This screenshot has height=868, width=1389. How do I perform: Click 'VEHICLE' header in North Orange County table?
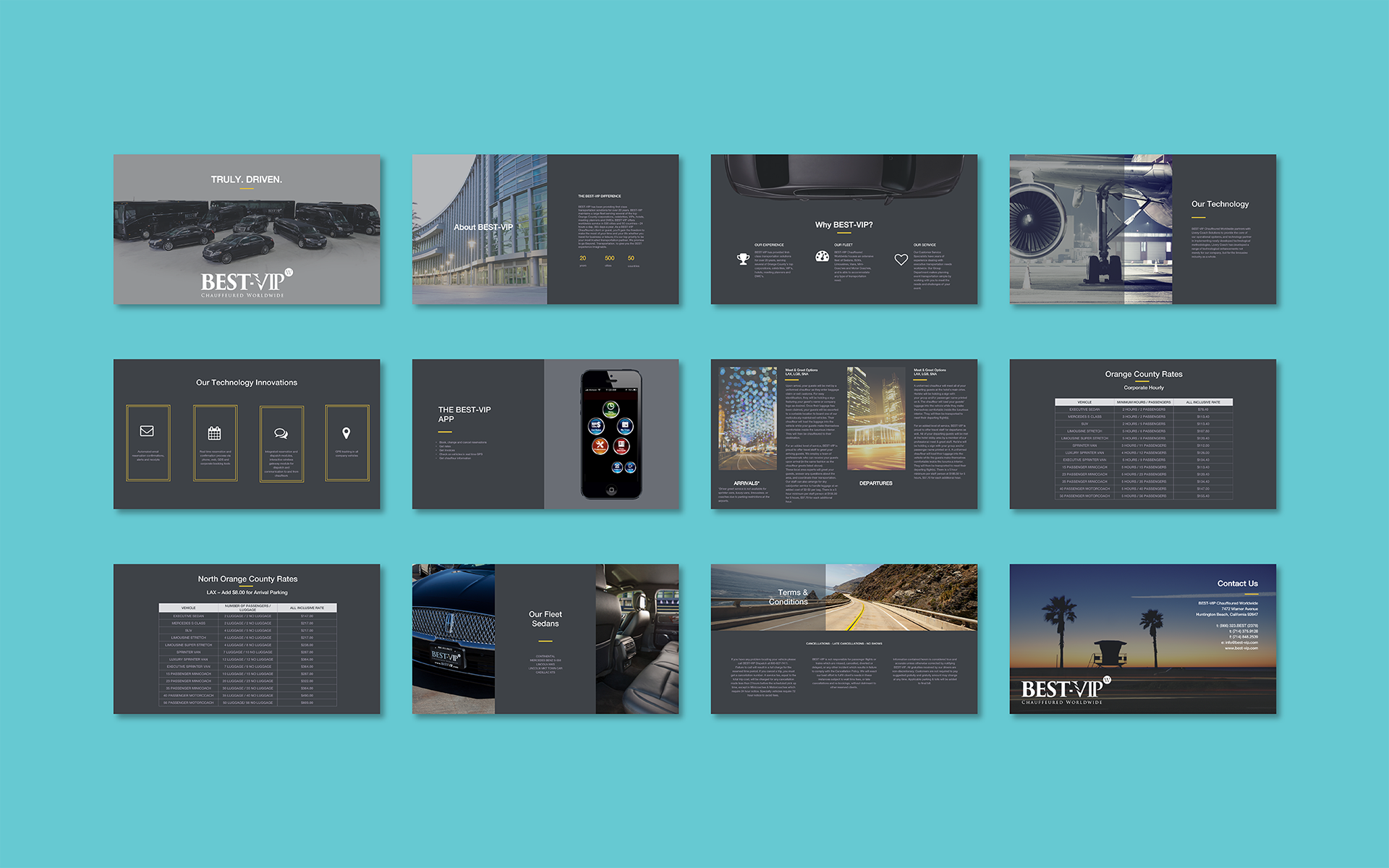pos(189,608)
